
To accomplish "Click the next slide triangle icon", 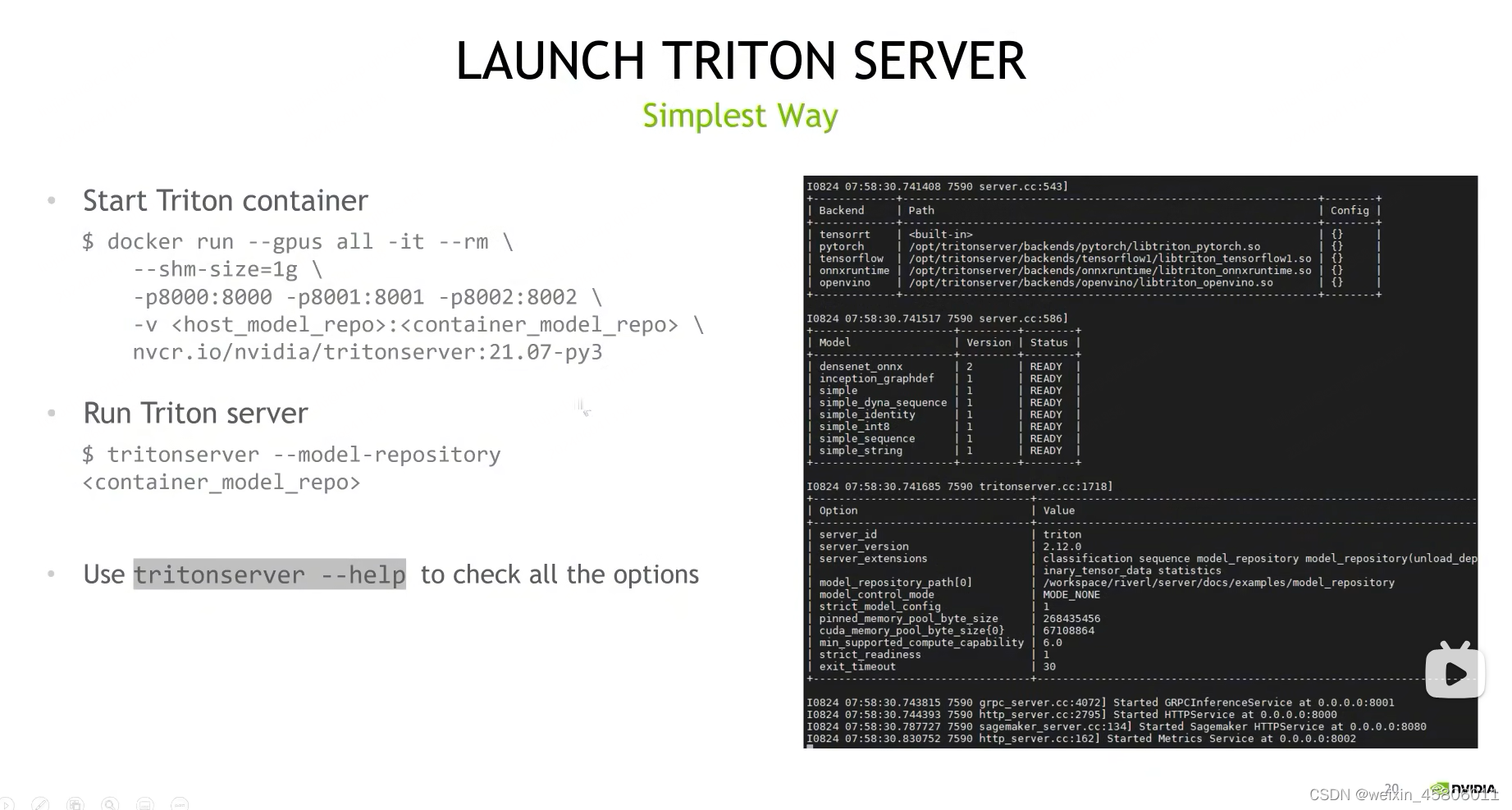I will (x=6, y=803).
